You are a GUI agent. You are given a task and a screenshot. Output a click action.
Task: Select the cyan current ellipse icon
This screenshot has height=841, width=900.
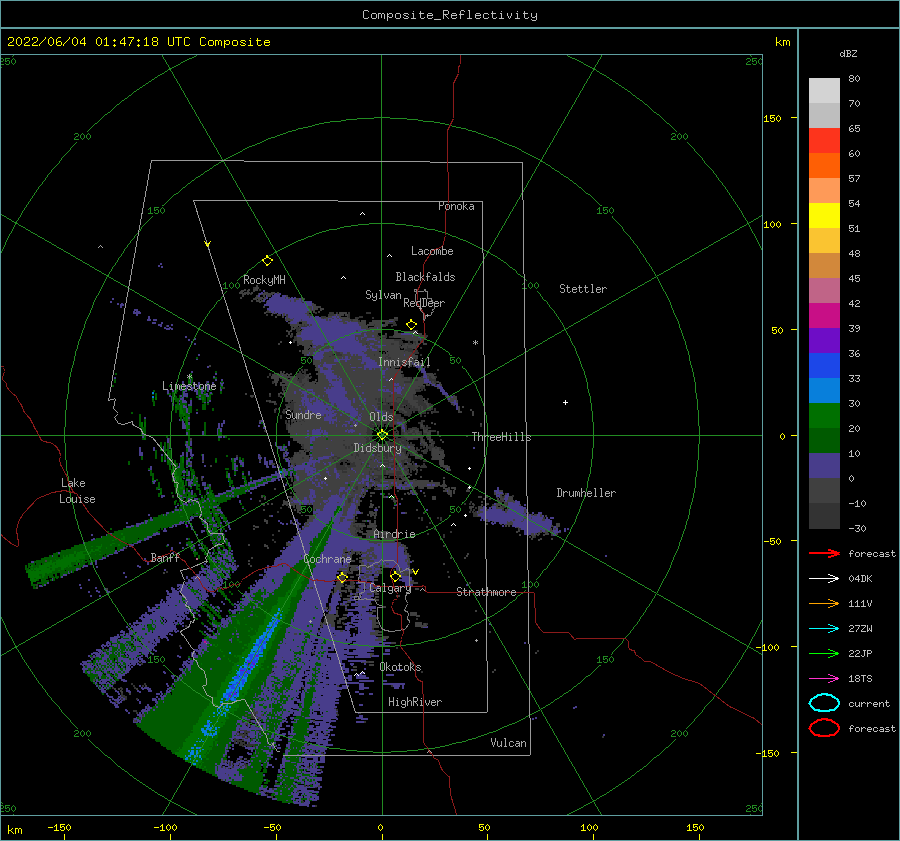824,703
